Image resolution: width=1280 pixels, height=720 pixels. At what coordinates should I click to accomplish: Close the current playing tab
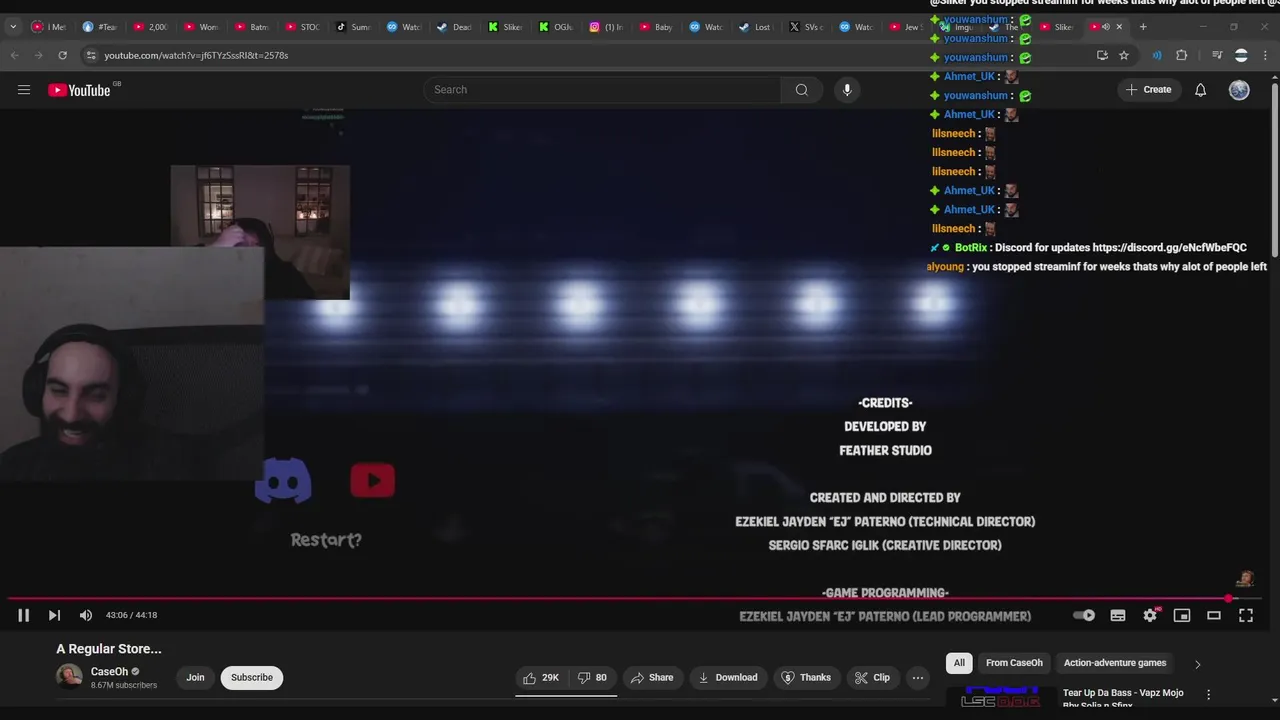click(1119, 27)
